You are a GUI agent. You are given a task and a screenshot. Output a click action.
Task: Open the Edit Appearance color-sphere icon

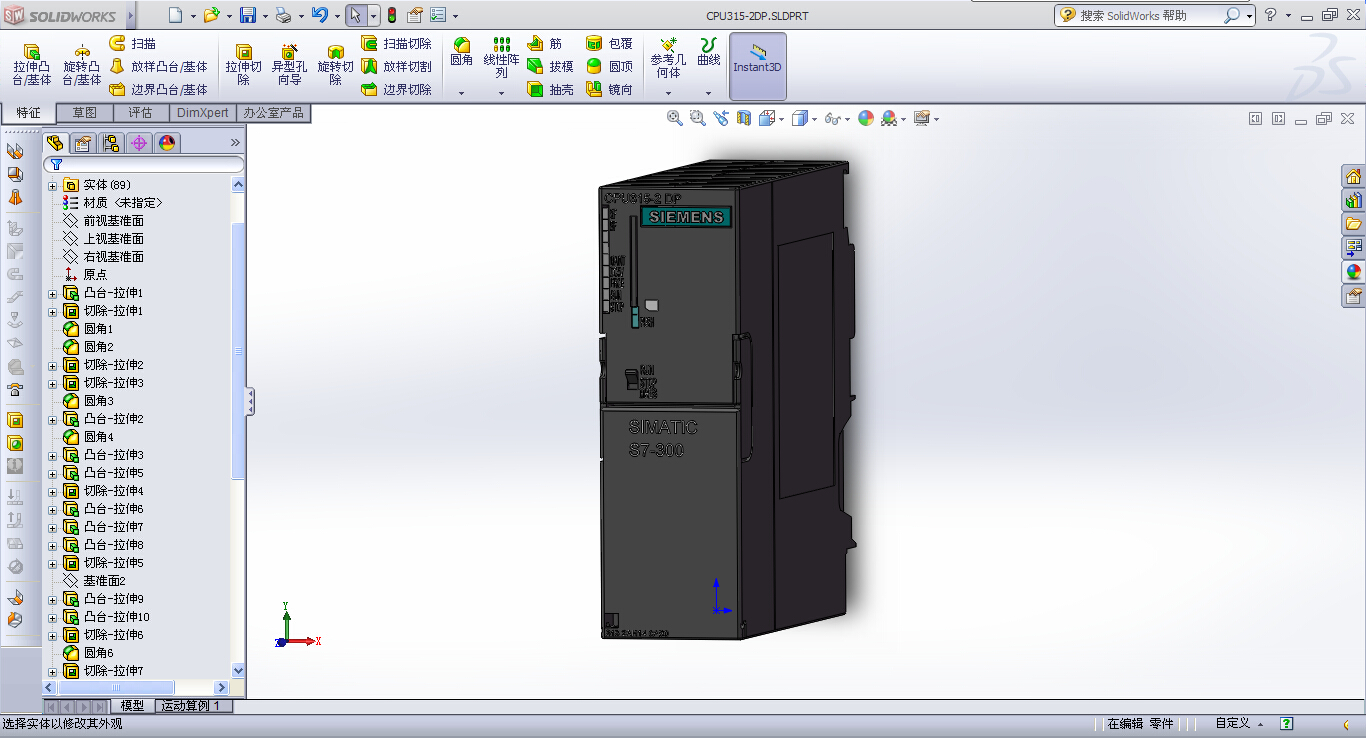(x=865, y=118)
